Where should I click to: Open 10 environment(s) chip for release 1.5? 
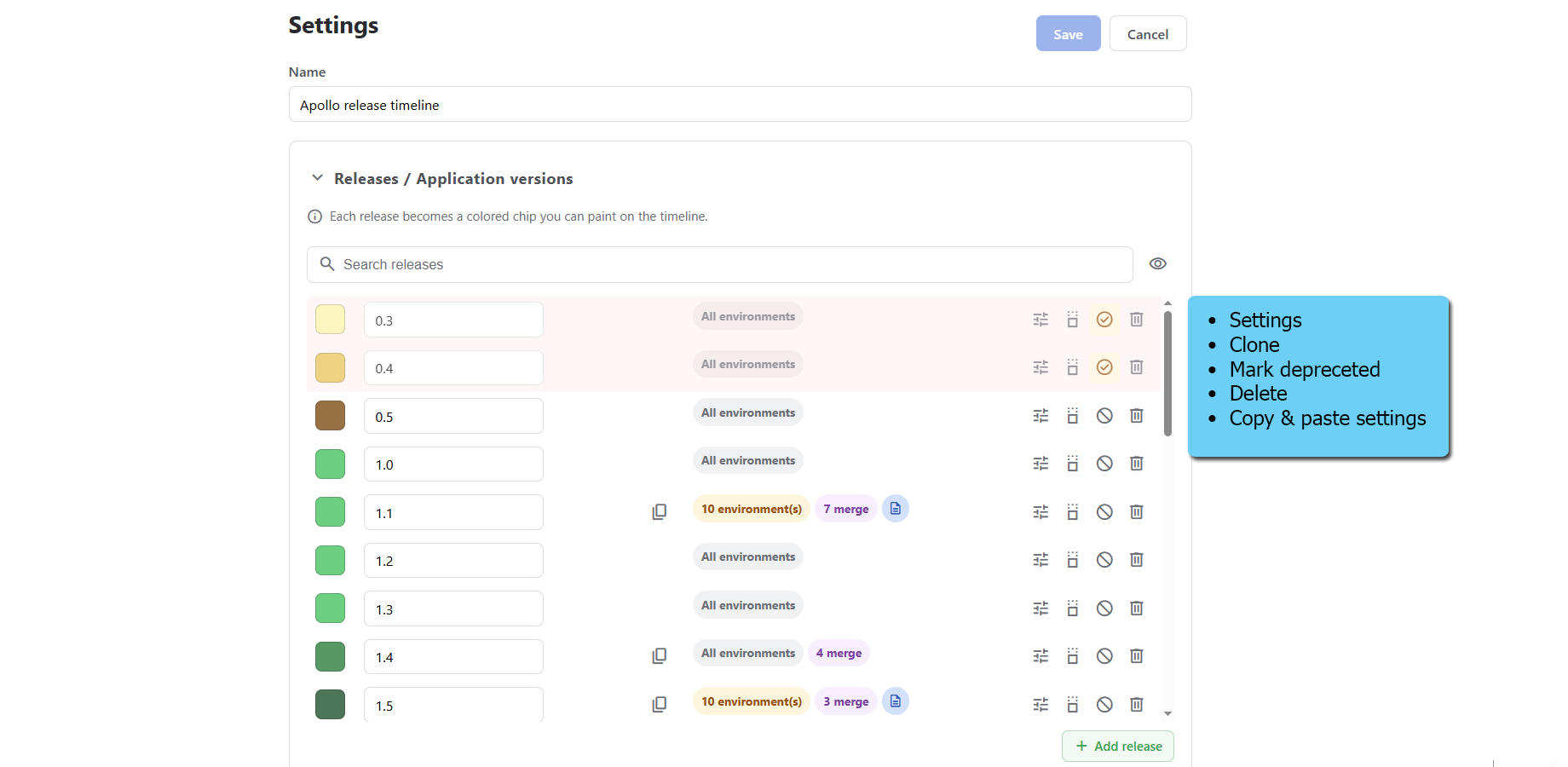click(752, 701)
